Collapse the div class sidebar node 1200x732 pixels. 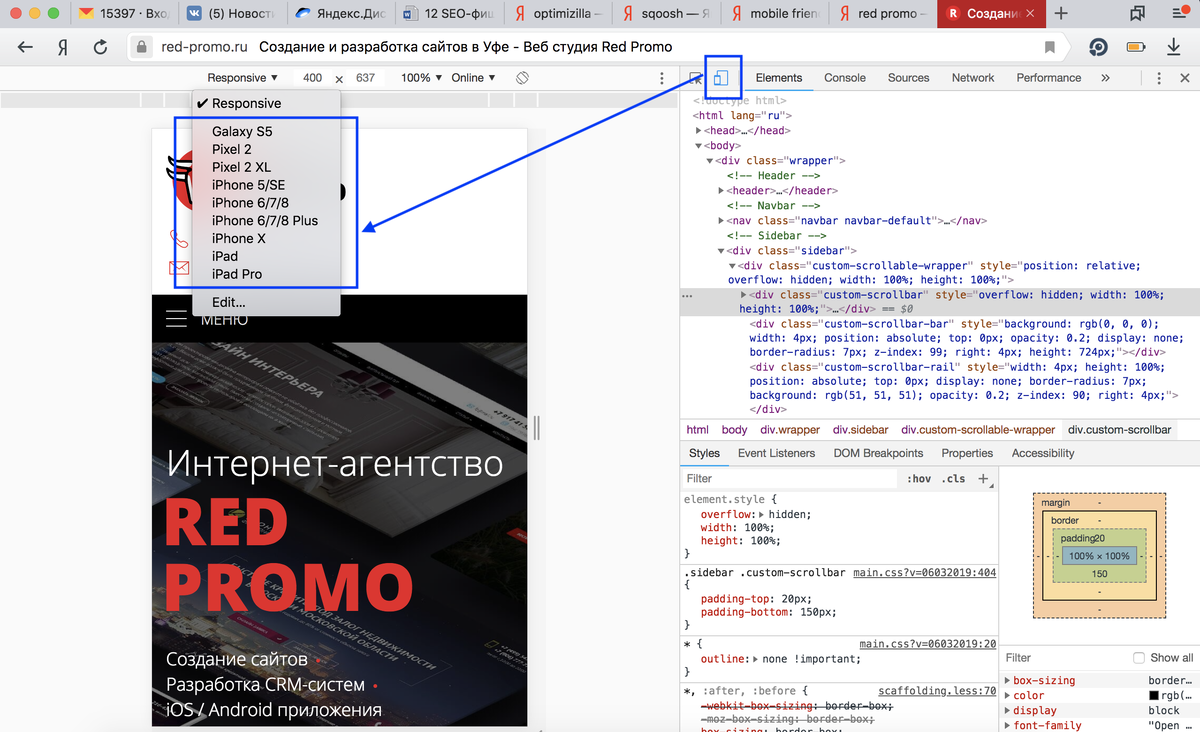coord(721,251)
